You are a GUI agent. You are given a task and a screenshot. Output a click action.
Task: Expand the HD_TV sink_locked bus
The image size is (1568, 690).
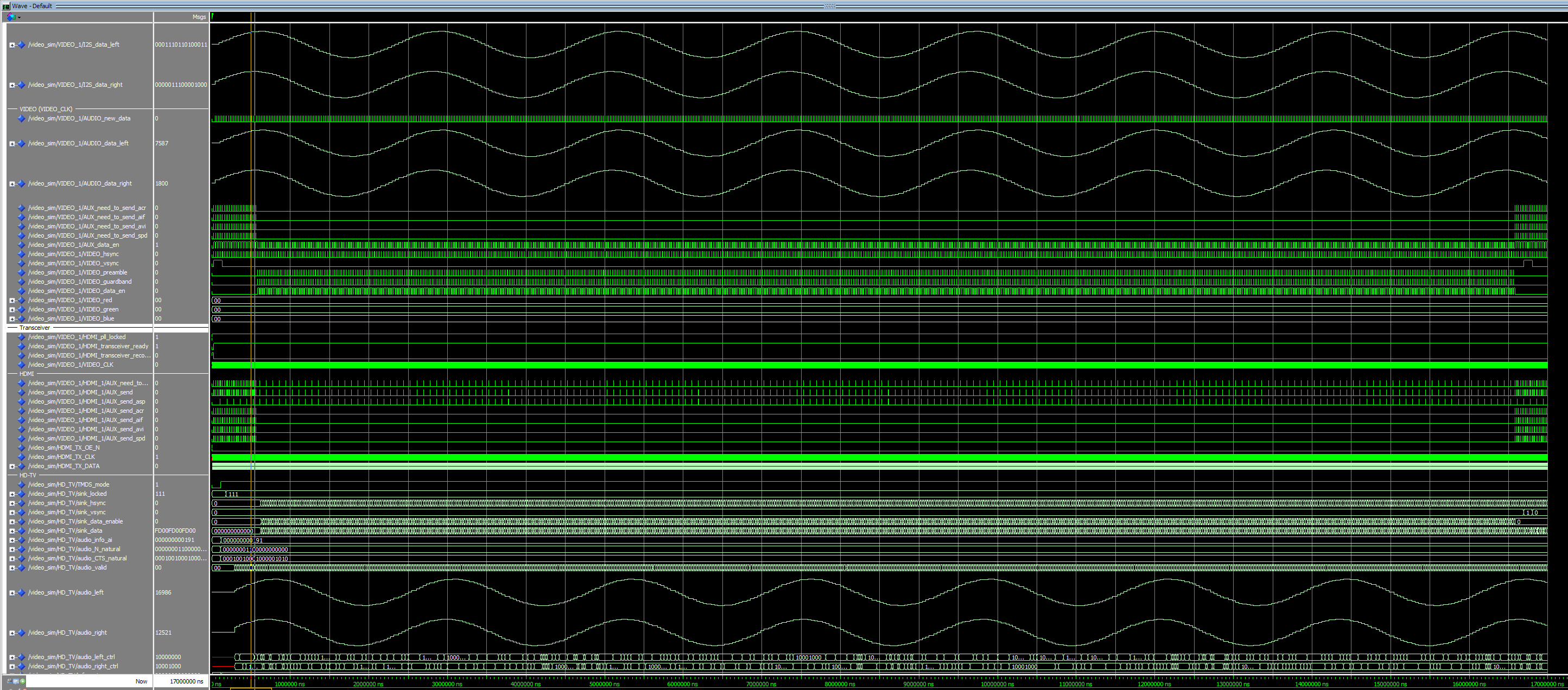(11, 494)
